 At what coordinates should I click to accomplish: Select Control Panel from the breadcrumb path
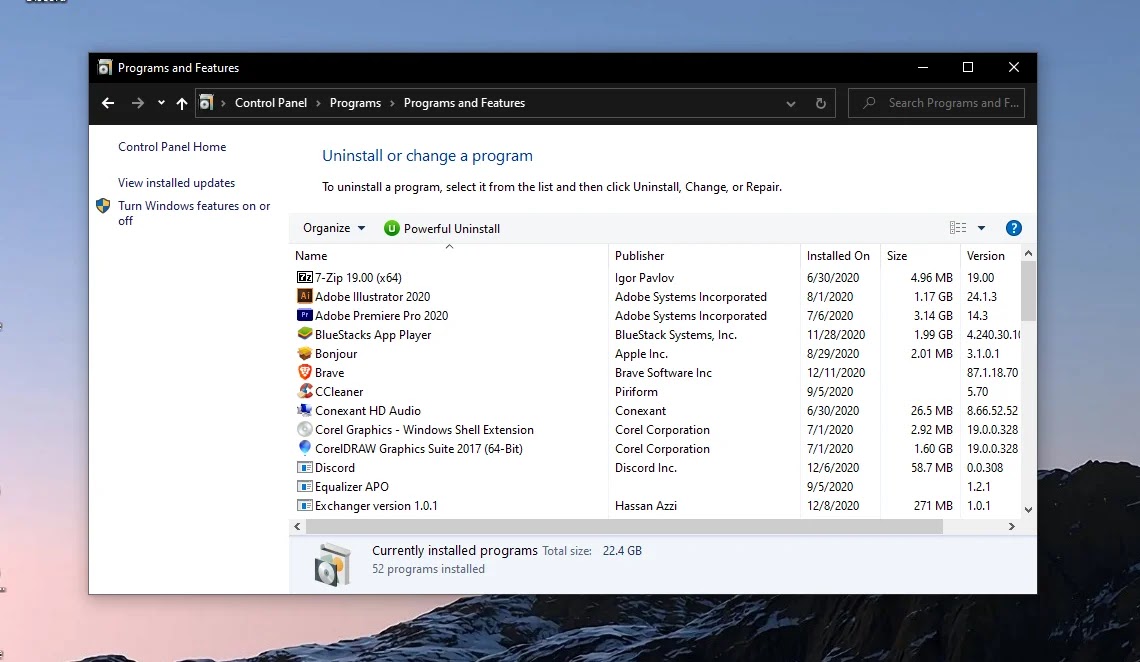271,103
